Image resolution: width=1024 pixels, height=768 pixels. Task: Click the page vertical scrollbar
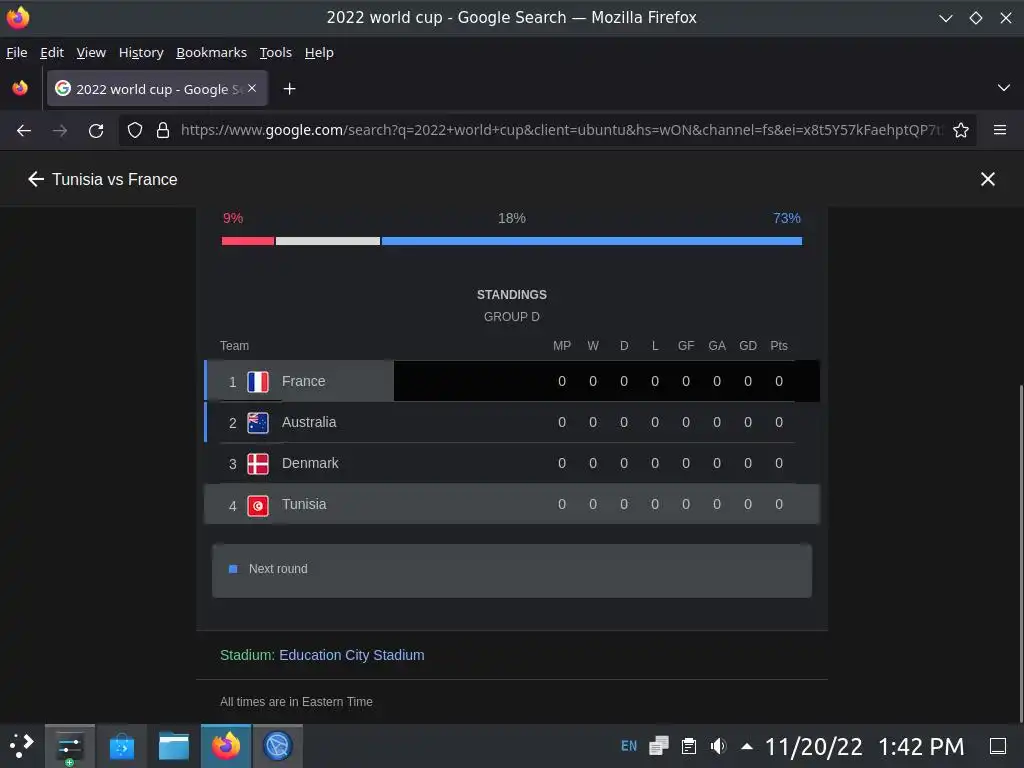point(1021,554)
